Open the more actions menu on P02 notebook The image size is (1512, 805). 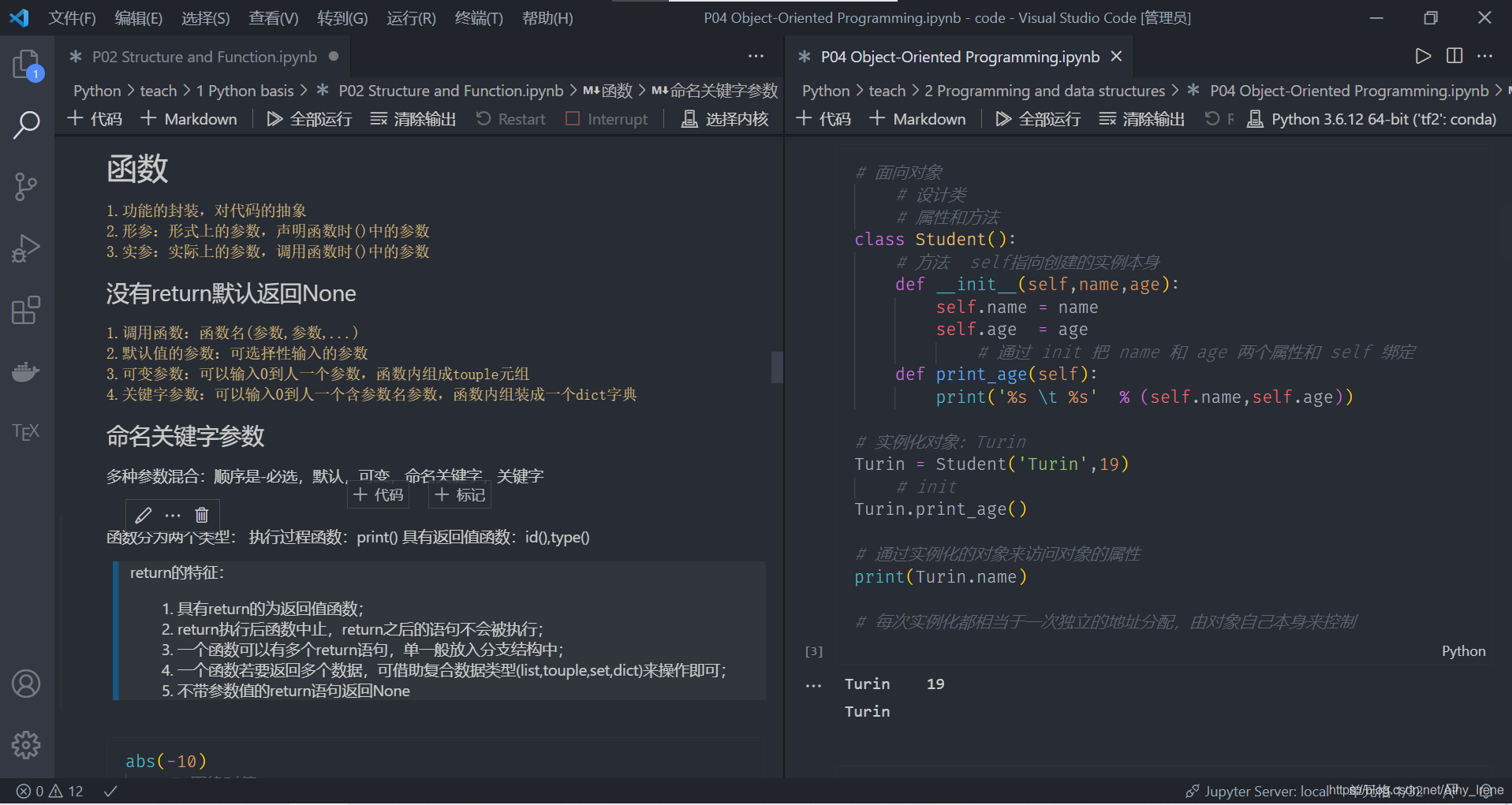coord(756,56)
